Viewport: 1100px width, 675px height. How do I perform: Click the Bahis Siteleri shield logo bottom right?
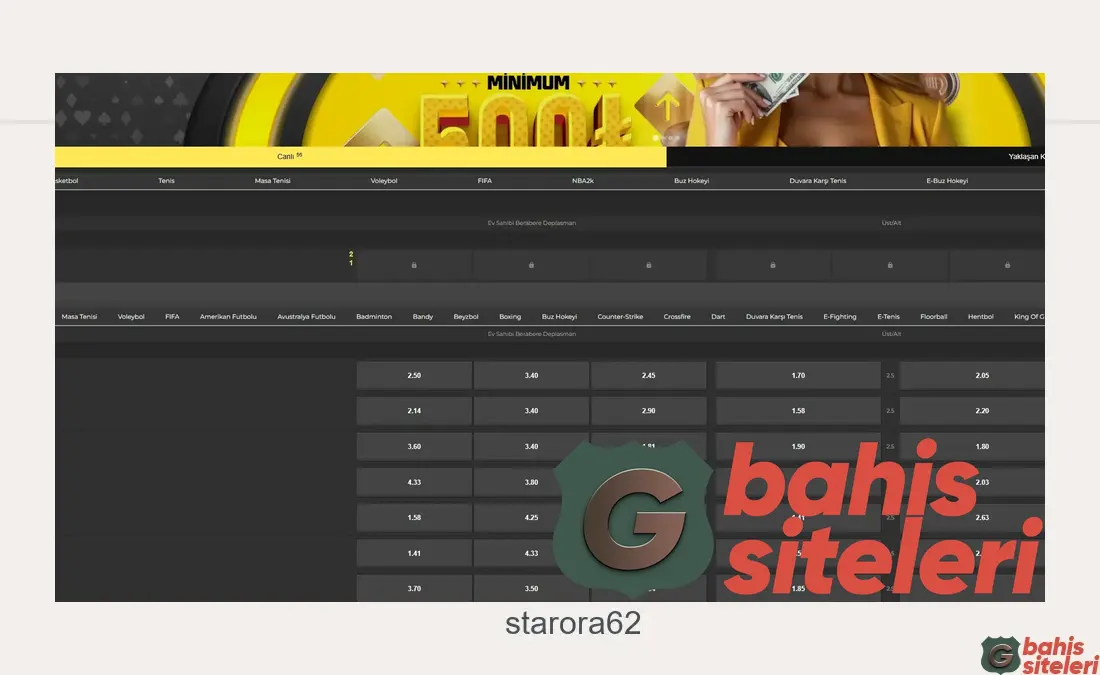tap(1000, 654)
